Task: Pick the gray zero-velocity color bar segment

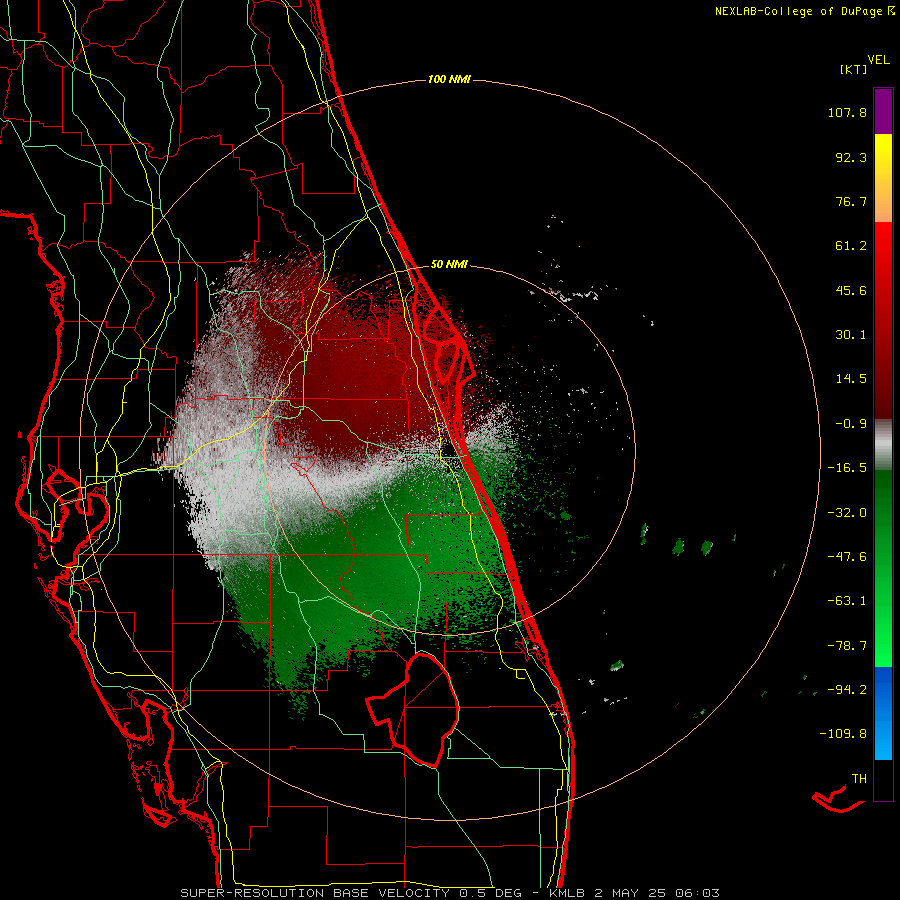Action: [x=883, y=445]
